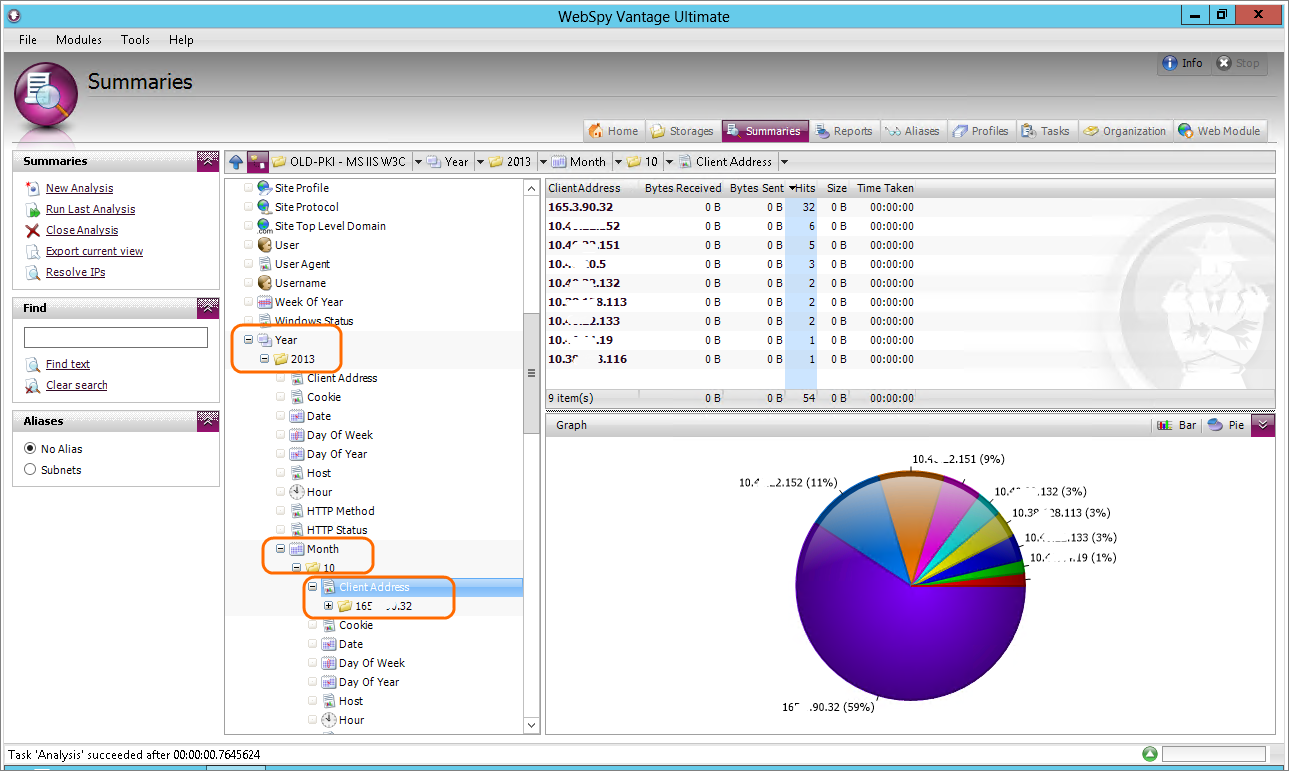The height and width of the screenshot is (771, 1289).
Task: Click the Export current view link
Action: pos(94,251)
